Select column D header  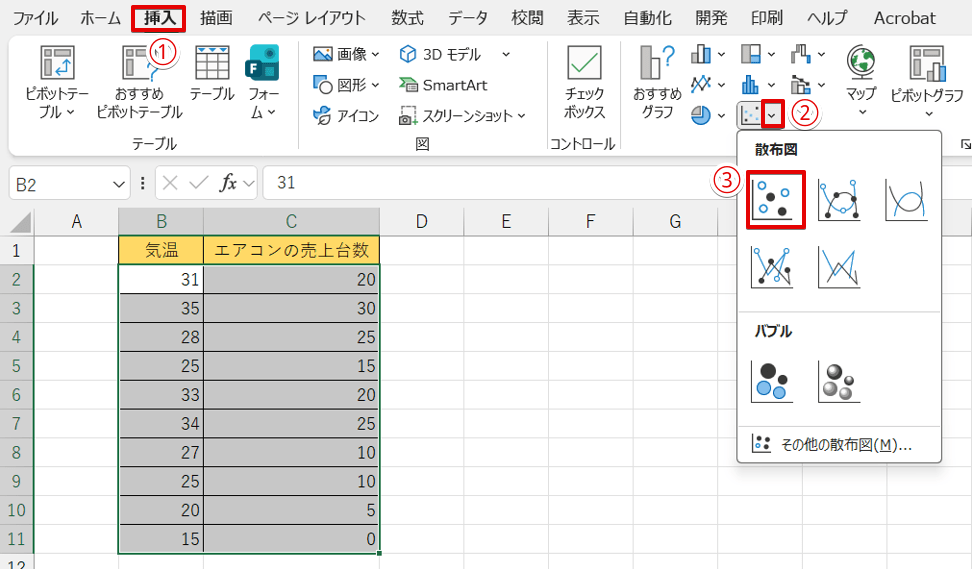[x=422, y=221]
